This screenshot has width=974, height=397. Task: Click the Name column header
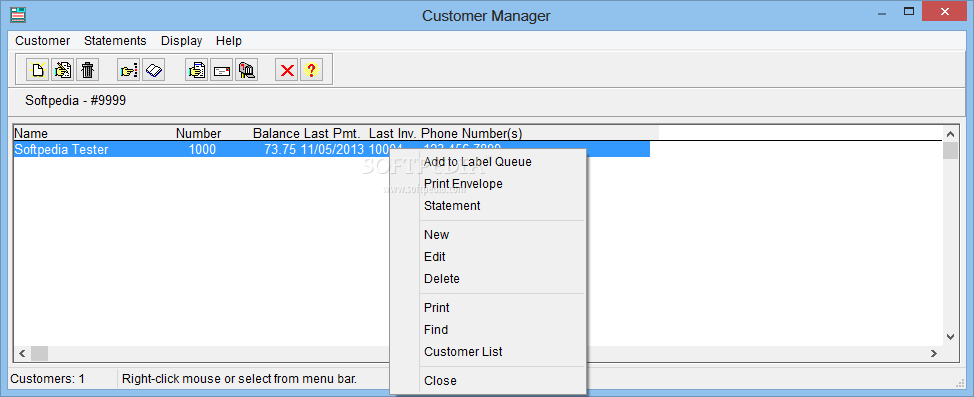31,134
